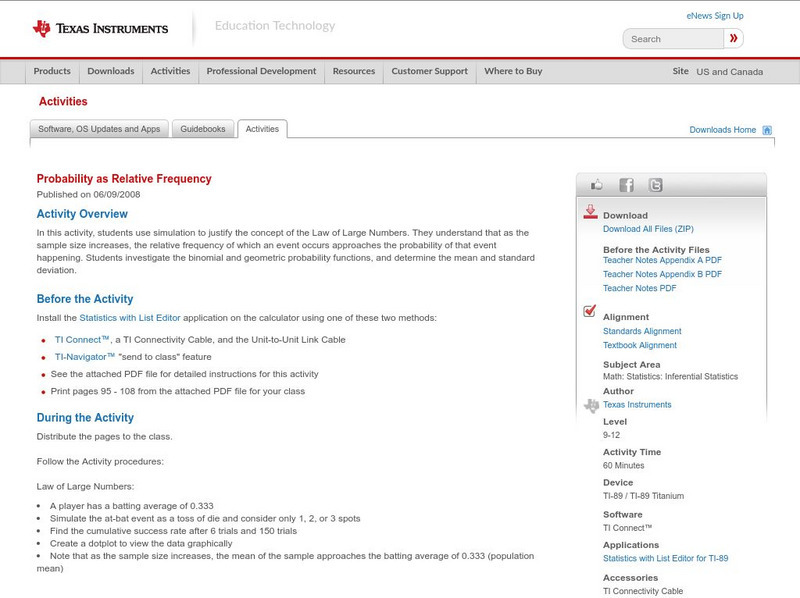
Task: Click the Before the Activity heading
Action: pyautogui.click(x=85, y=299)
